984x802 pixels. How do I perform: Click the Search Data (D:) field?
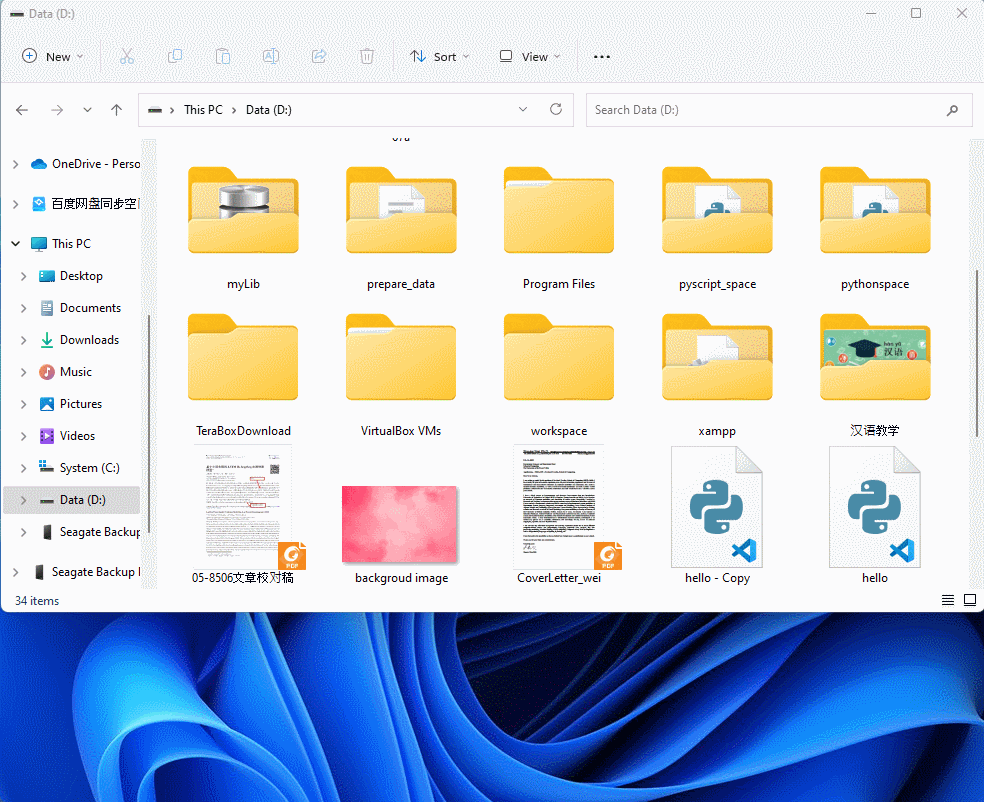point(760,110)
